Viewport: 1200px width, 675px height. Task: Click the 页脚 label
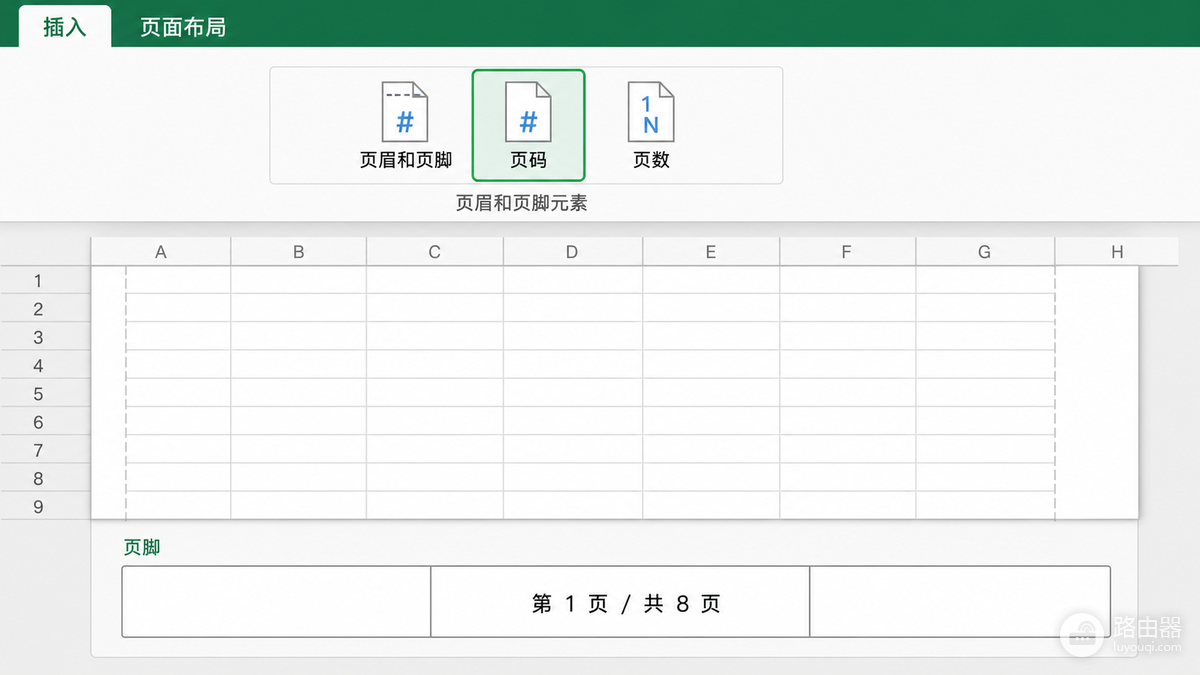click(142, 547)
